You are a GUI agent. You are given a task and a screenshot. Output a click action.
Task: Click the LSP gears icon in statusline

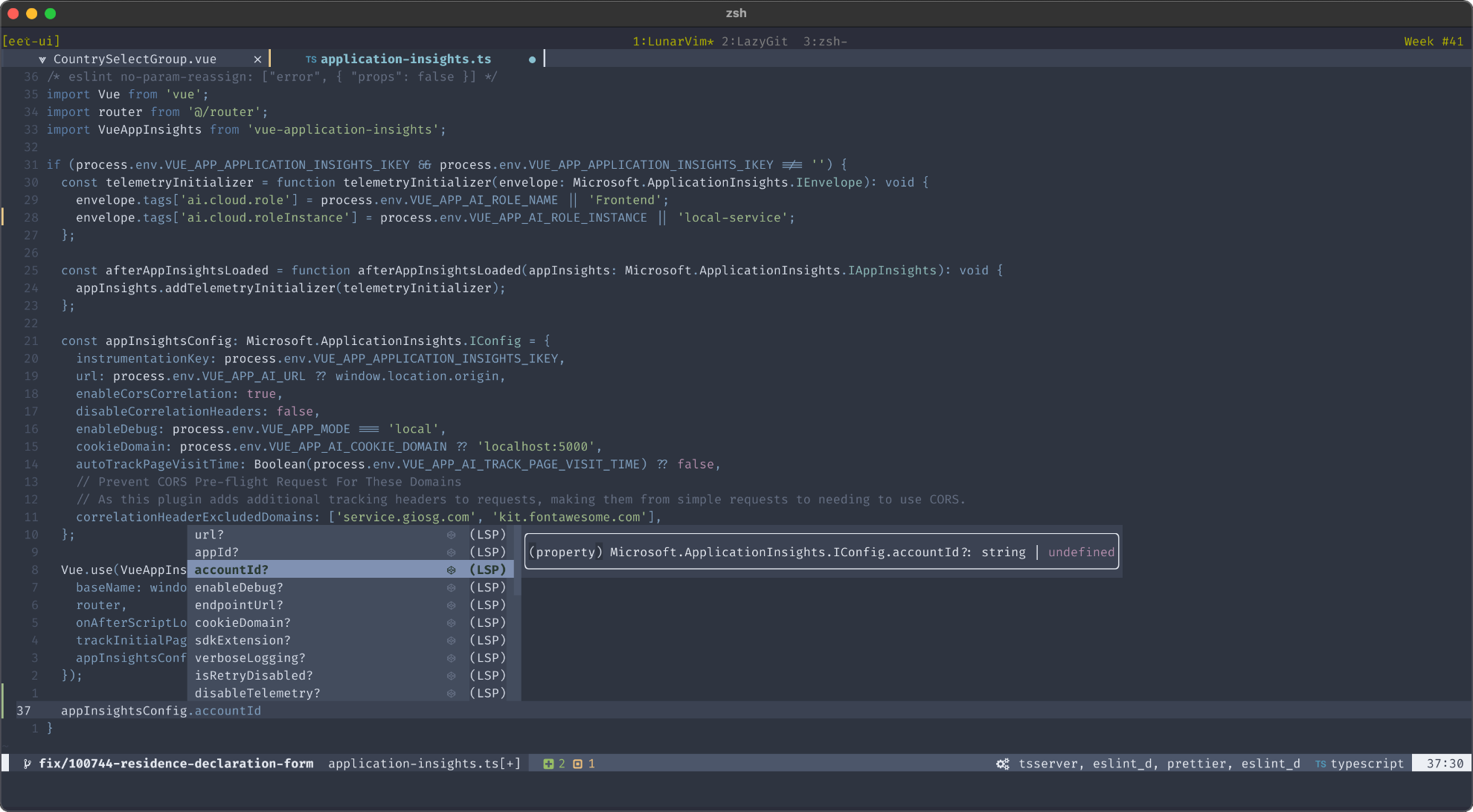pos(1003,764)
